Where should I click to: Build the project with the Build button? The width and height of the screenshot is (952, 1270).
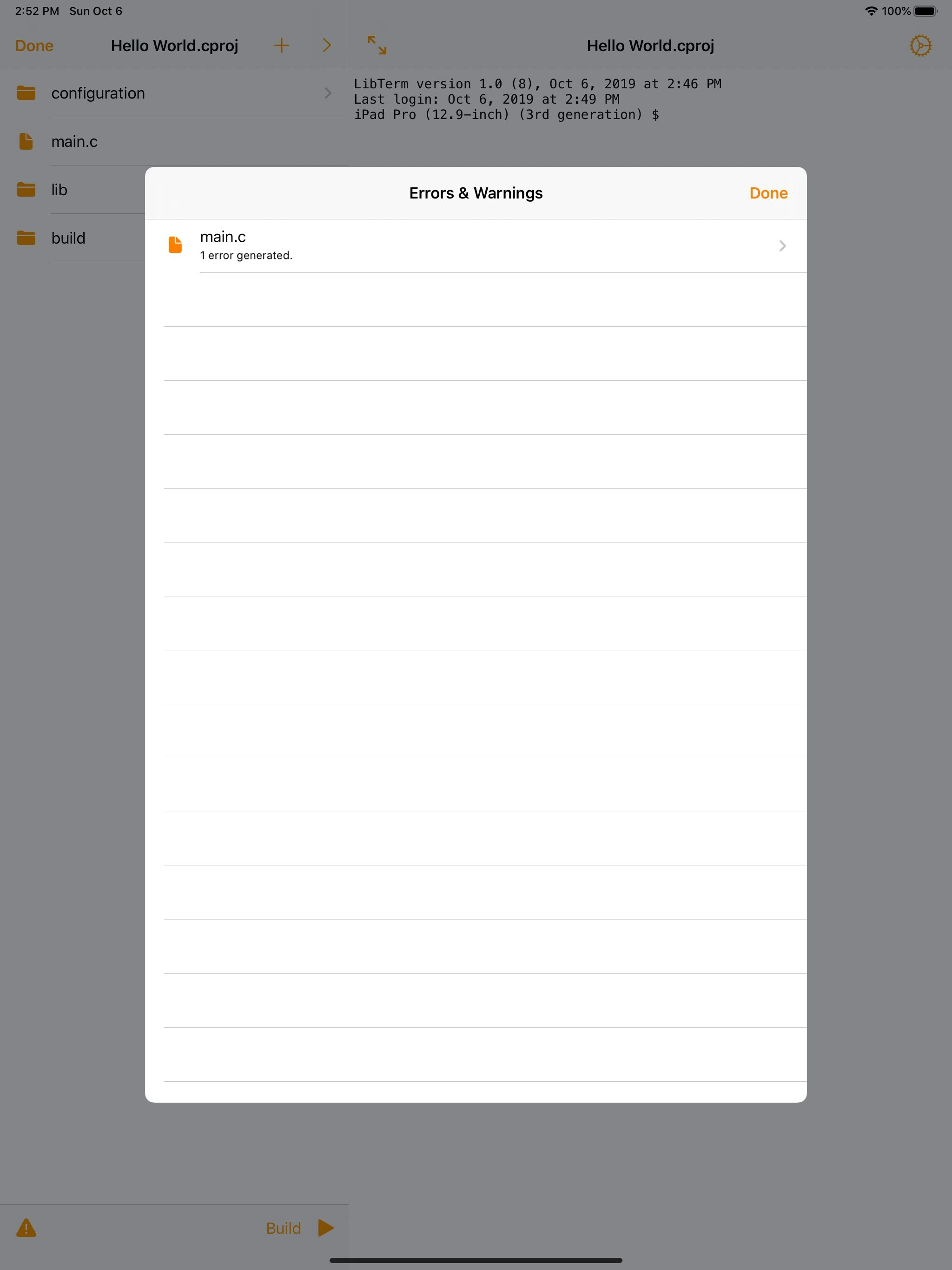coord(284,1228)
